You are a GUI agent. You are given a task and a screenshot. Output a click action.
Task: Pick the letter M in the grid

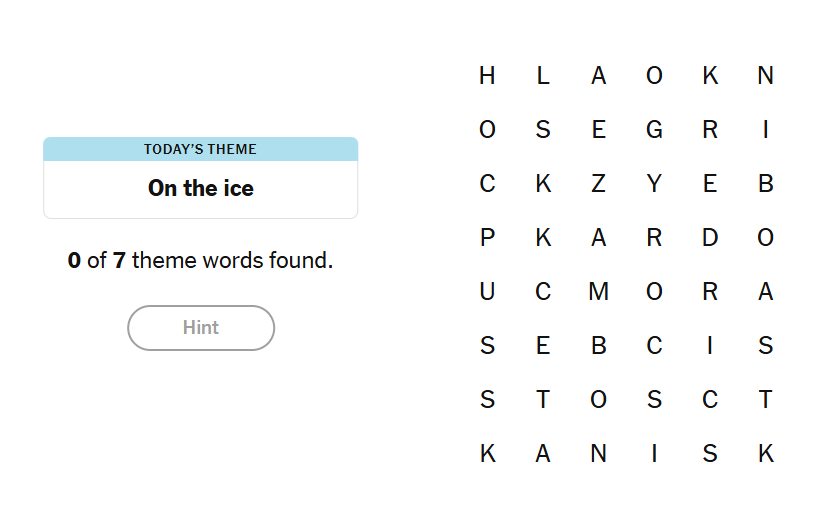[x=598, y=292]
